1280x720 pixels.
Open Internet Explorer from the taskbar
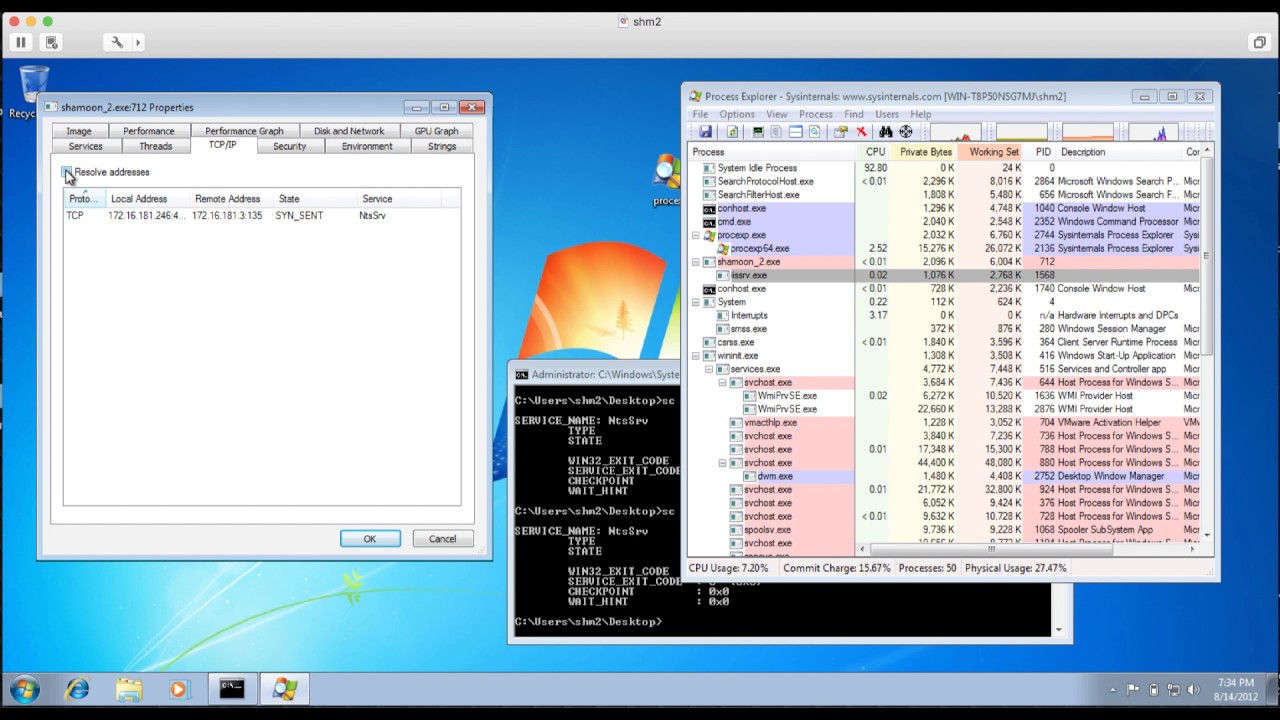[77, 689]
